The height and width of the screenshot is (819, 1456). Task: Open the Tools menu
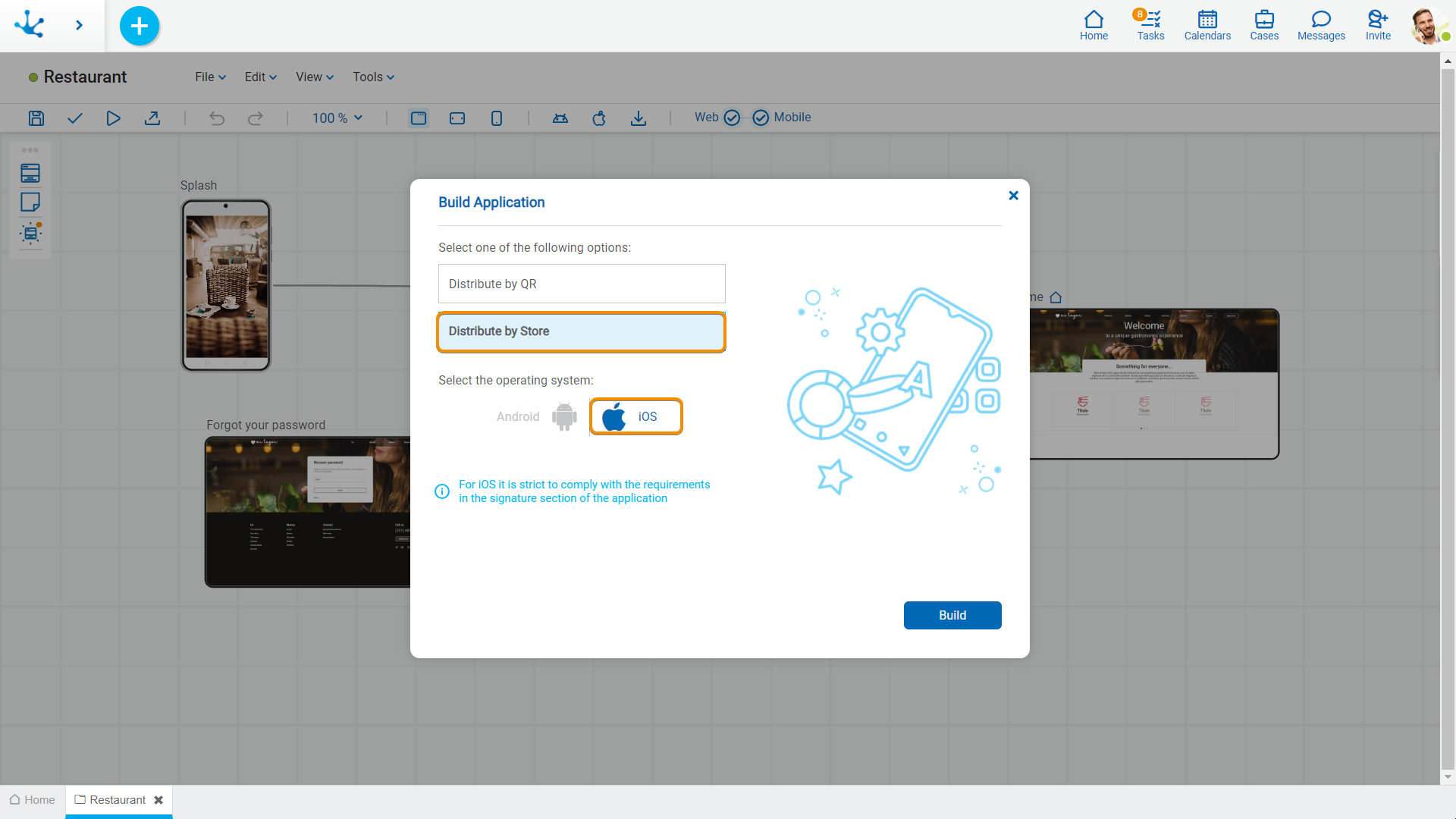(x=373, y=77)
